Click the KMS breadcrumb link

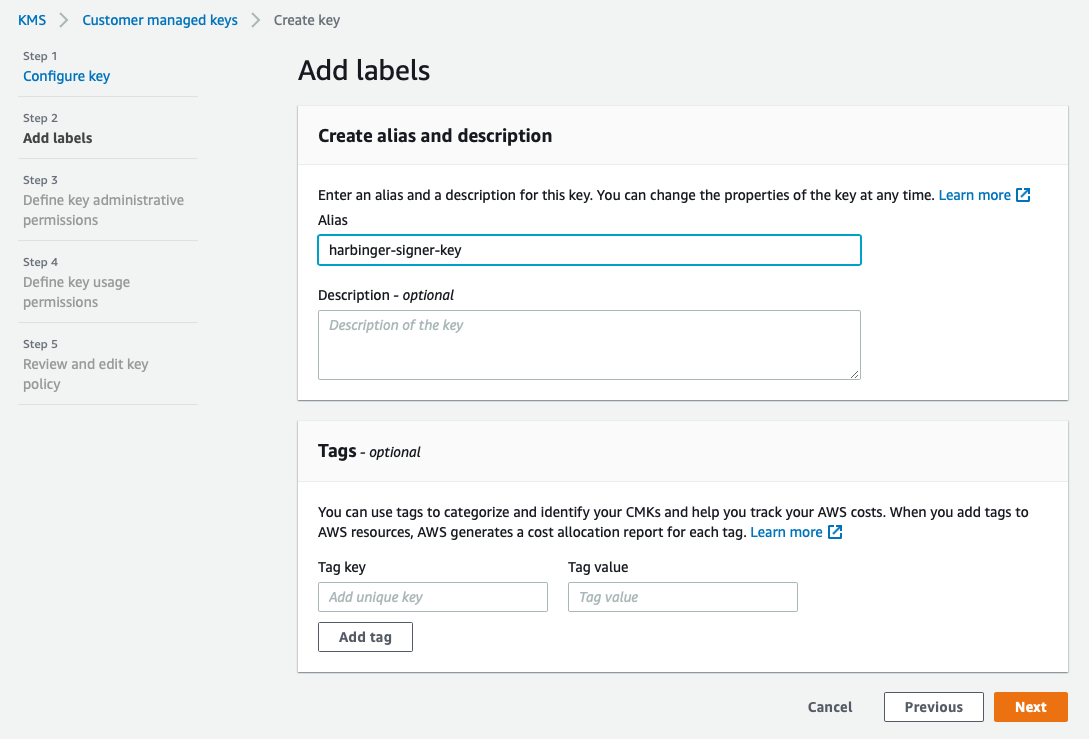pyautogui.click(x=32, y=20)
